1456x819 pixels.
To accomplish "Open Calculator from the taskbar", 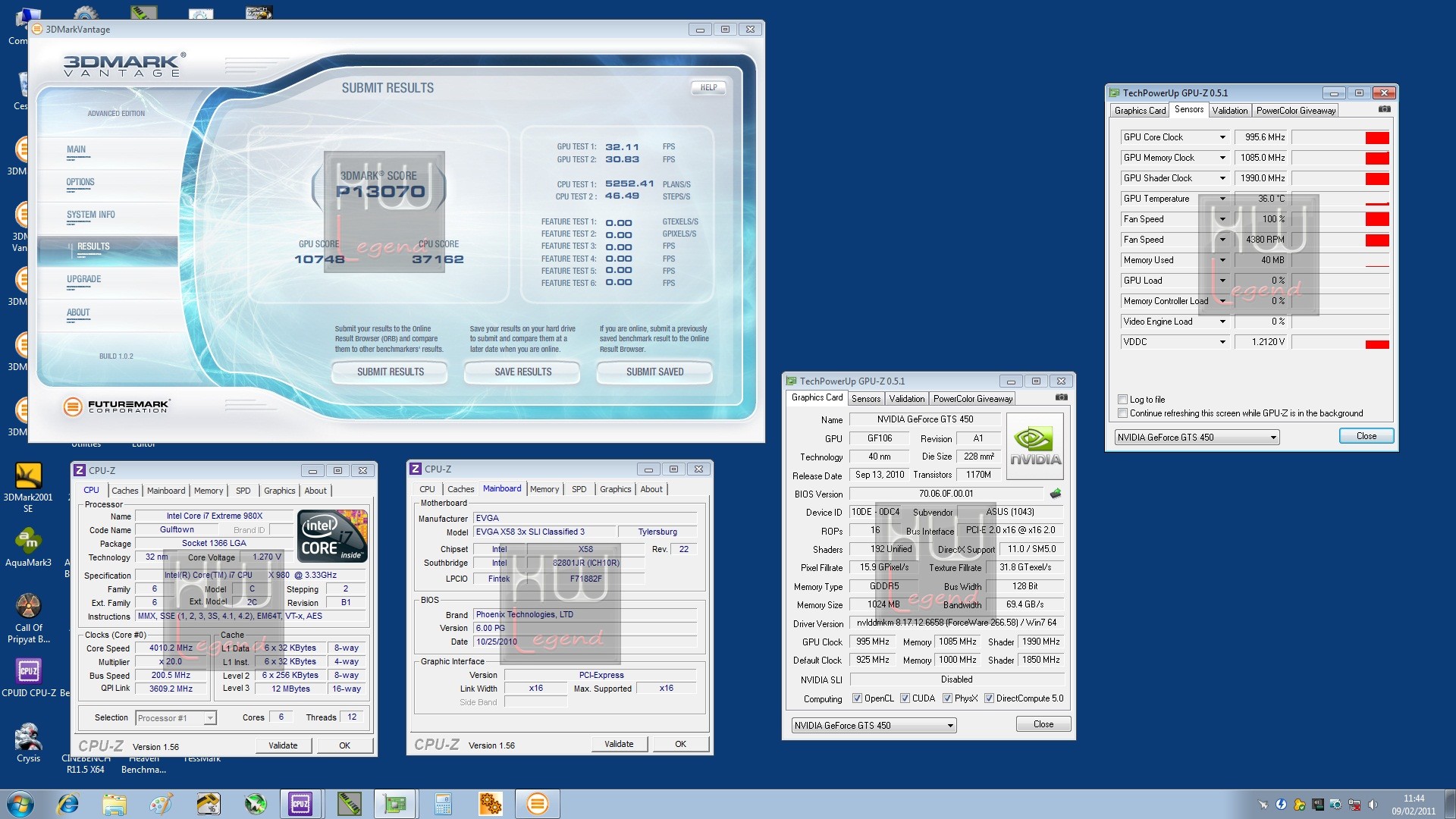I will (x=443, y=804).
